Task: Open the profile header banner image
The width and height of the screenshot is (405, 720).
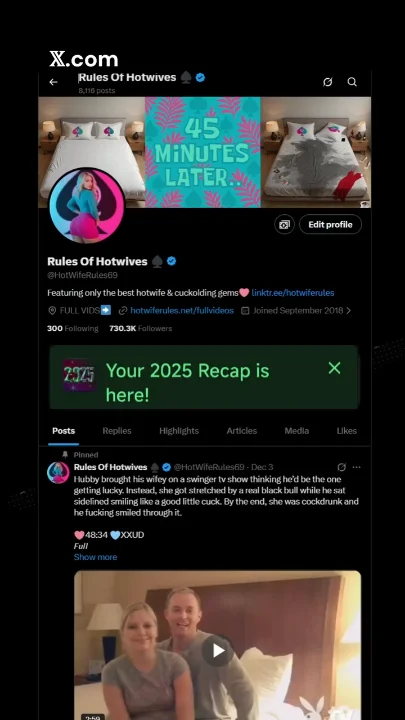Action: coord(204,152)
